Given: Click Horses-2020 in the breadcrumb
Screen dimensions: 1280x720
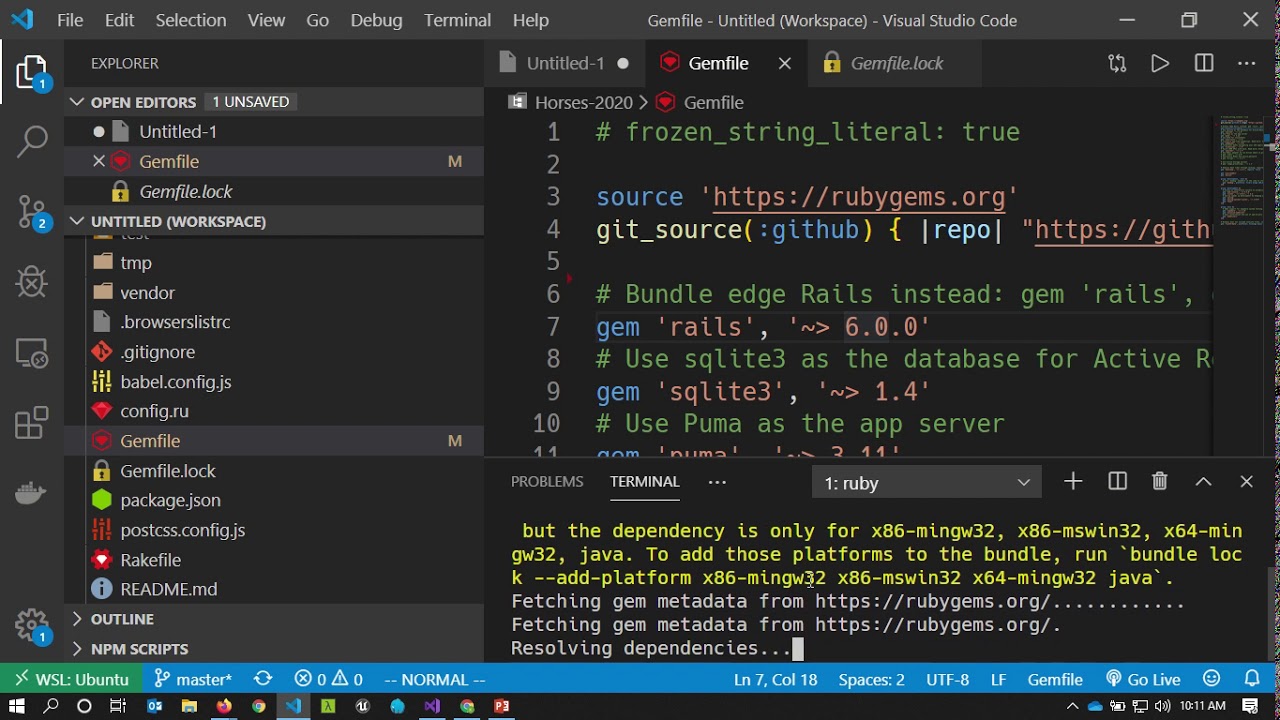Looking at the screenshot, I should pyautogui.click(x=583, y=103).
